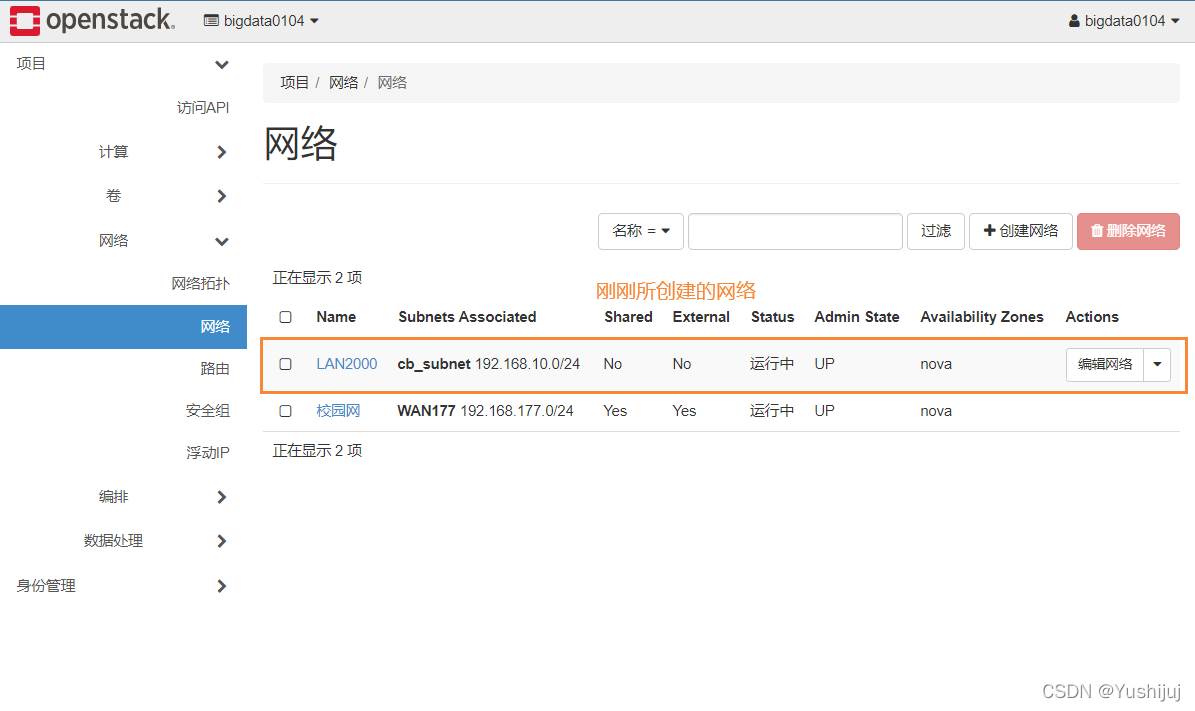The width and height of the screenshot is (1195, 711).
Task: Open 浮动IP in the sidebar
Action: click(x=207, y=453)
